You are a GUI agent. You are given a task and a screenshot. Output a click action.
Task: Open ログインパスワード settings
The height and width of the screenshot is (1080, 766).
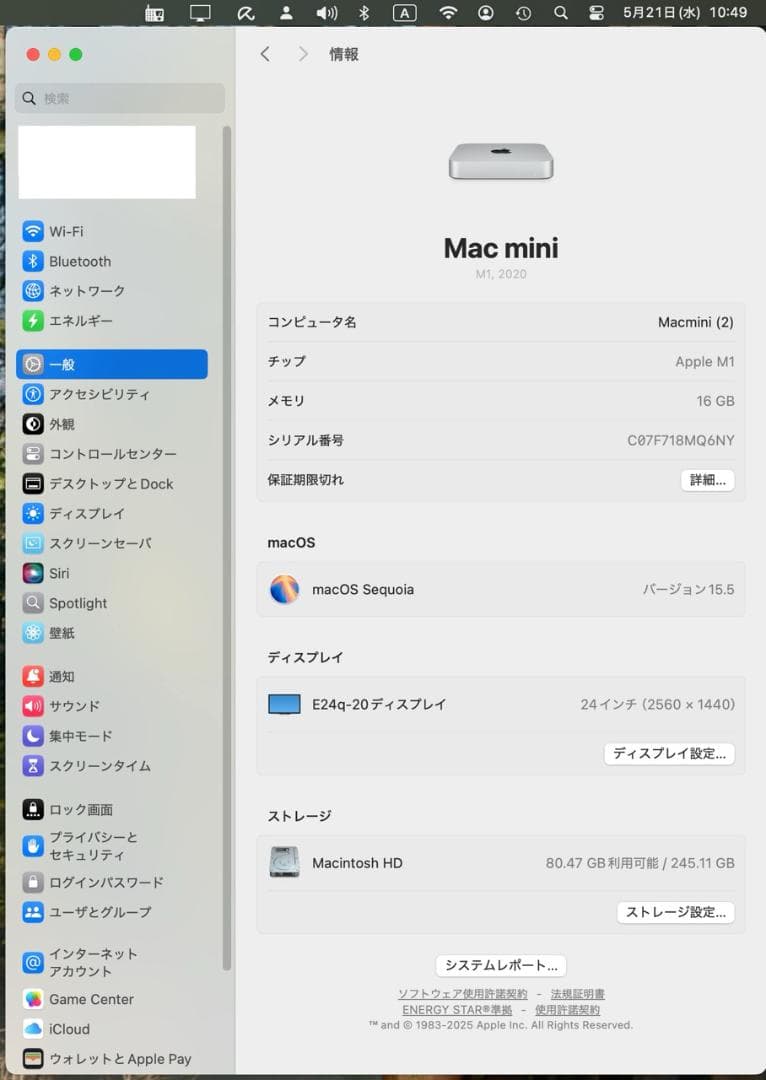point(112,882)
